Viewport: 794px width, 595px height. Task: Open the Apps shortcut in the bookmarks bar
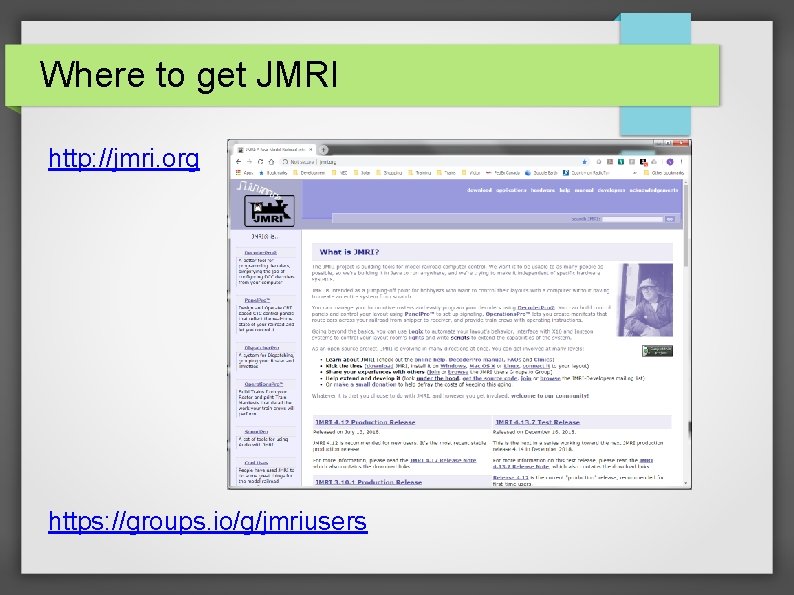coord(245,173)
